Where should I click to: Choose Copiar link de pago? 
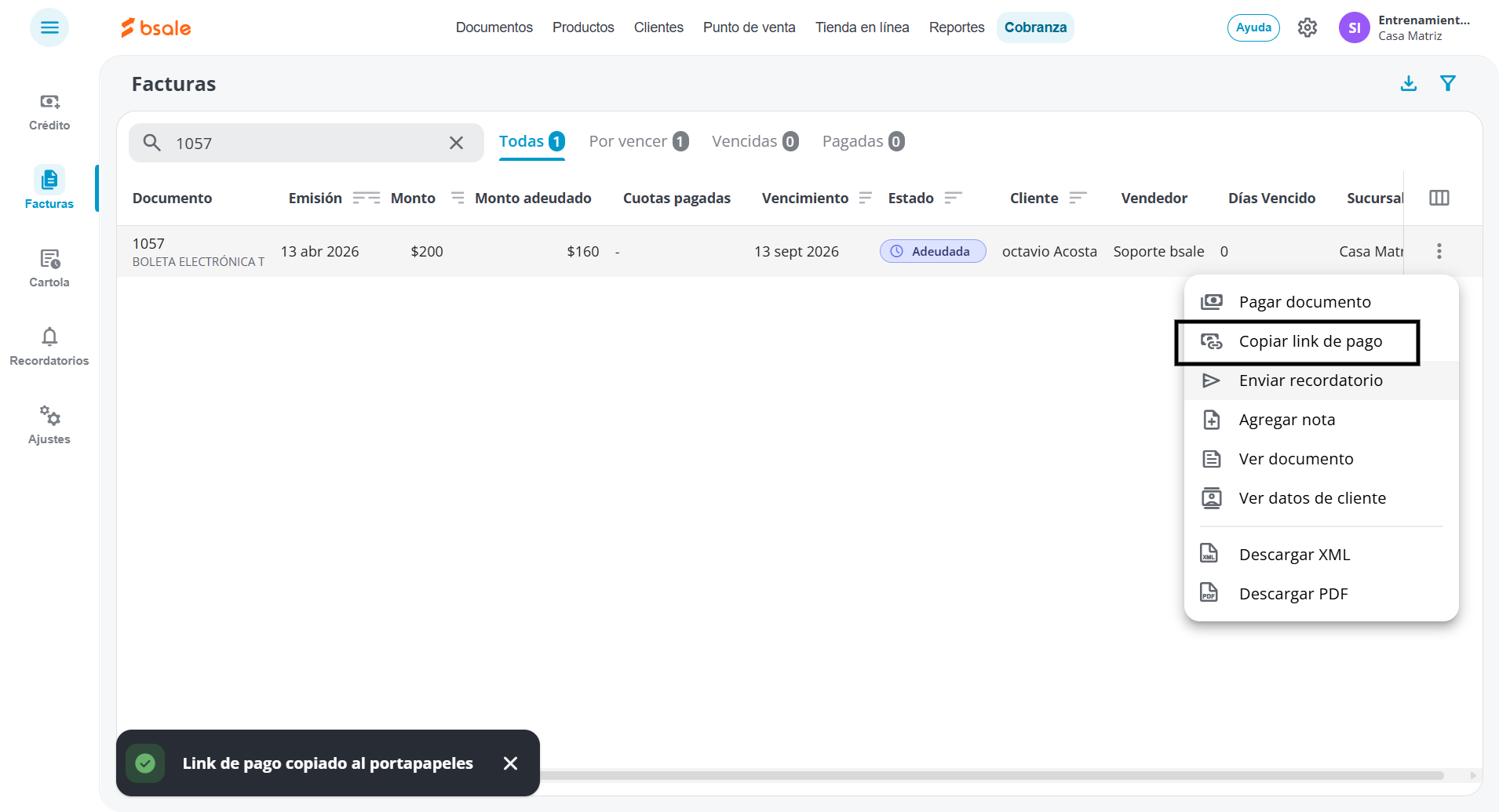click(1322, 341)
